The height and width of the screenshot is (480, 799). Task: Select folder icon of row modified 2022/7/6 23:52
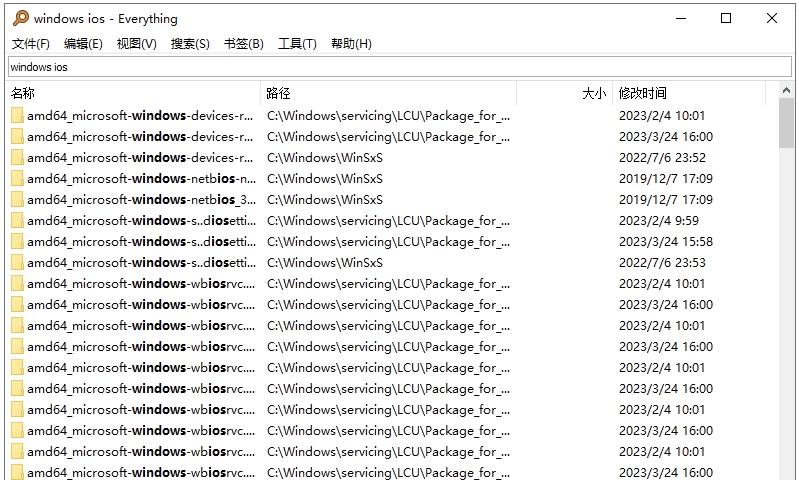point(17,157)
